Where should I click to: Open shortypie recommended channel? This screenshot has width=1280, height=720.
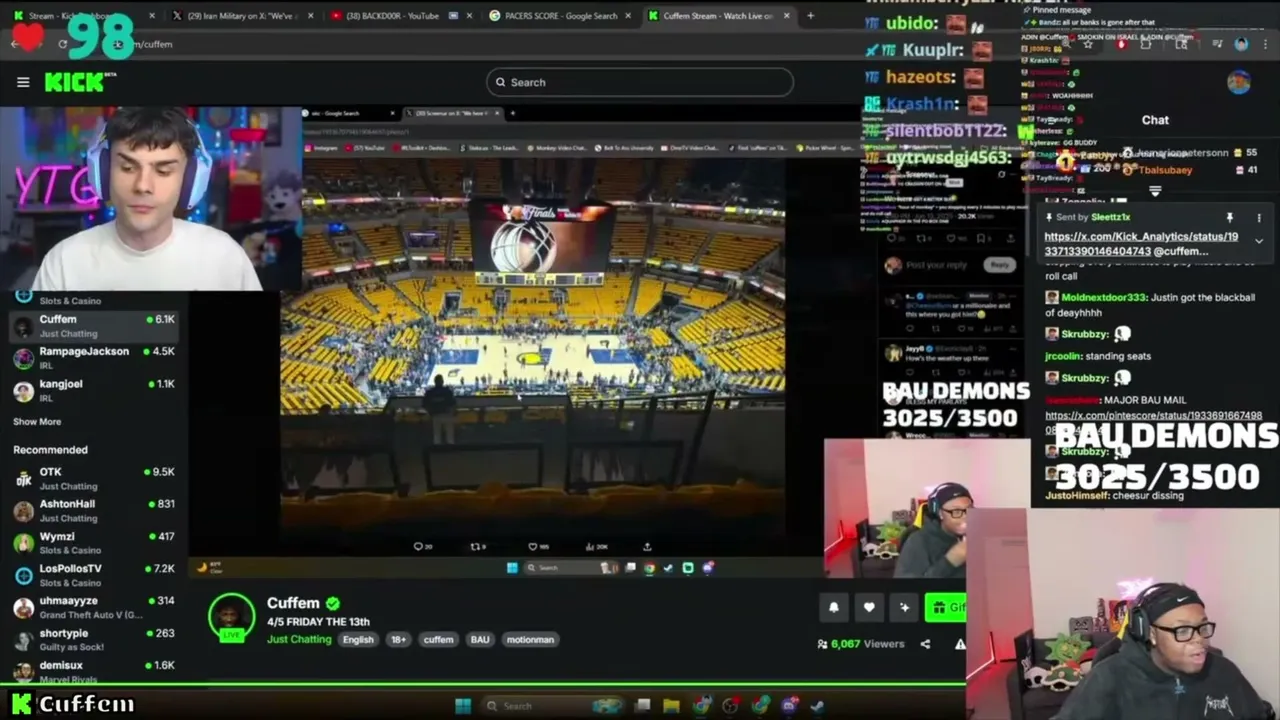pos(94,639)
